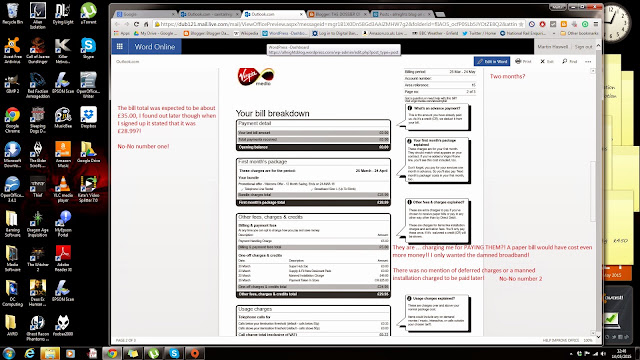The image size is (640, 360).
Task: Switch to the Blogger browser tab
Action: [x=338, y=14]
